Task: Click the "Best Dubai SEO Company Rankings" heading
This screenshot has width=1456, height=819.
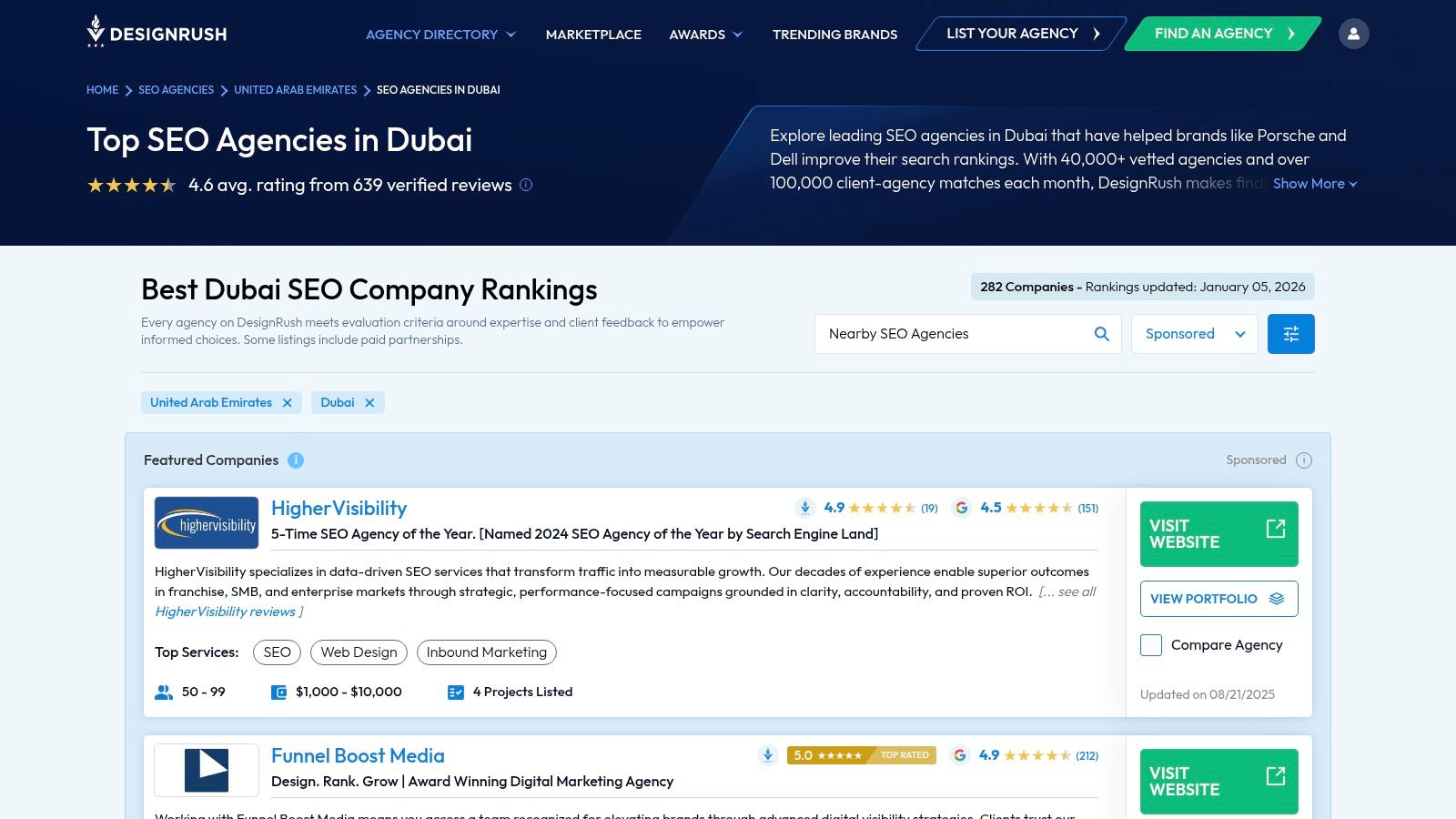Action: coord(369,290)
